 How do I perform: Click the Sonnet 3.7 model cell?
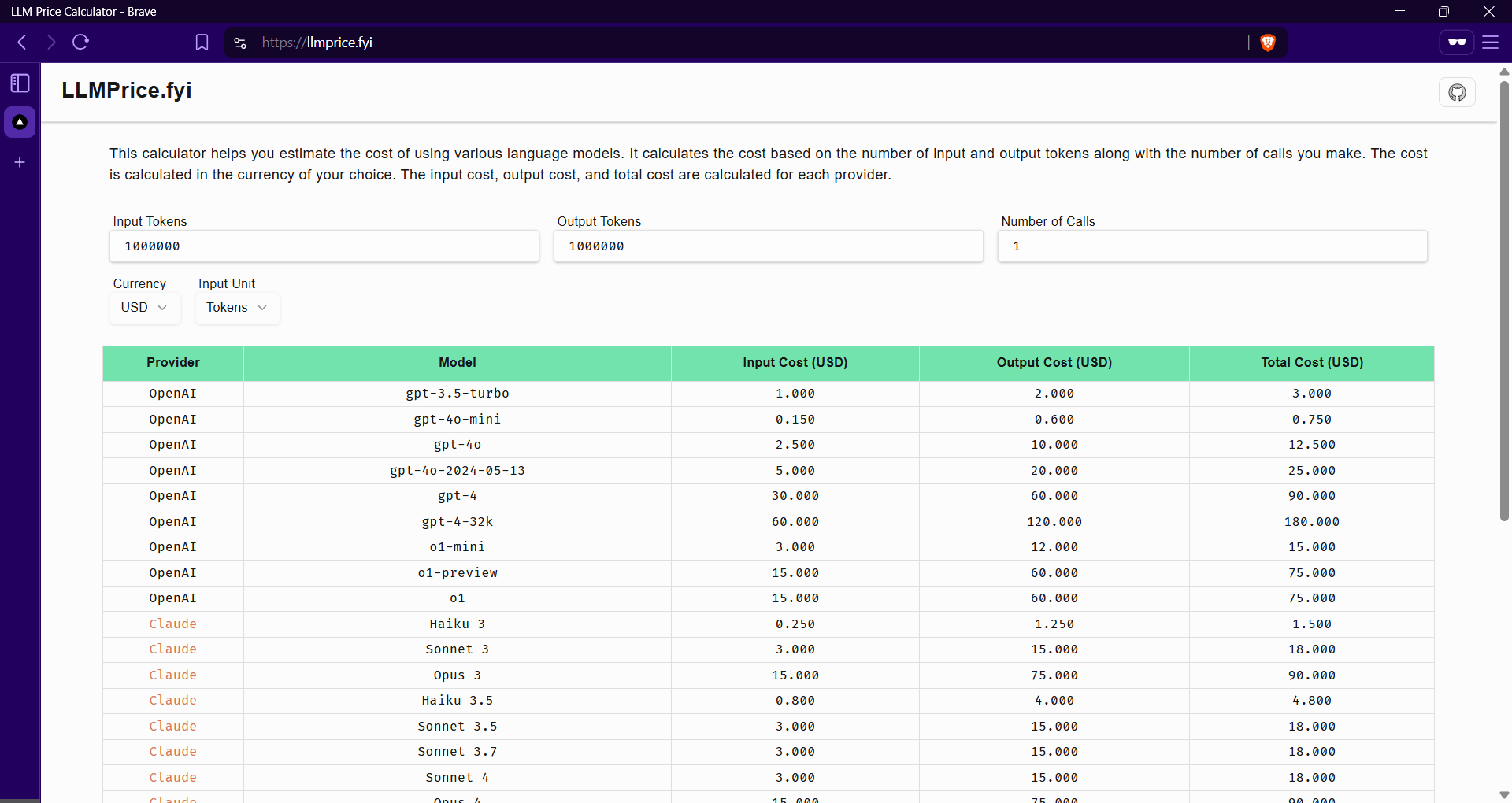click(458, 752)
